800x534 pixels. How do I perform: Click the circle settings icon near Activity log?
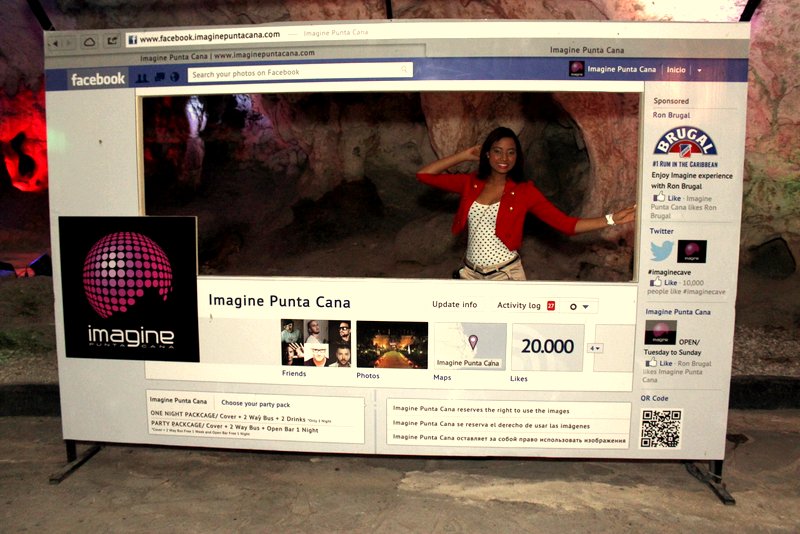tap(573, 307)
